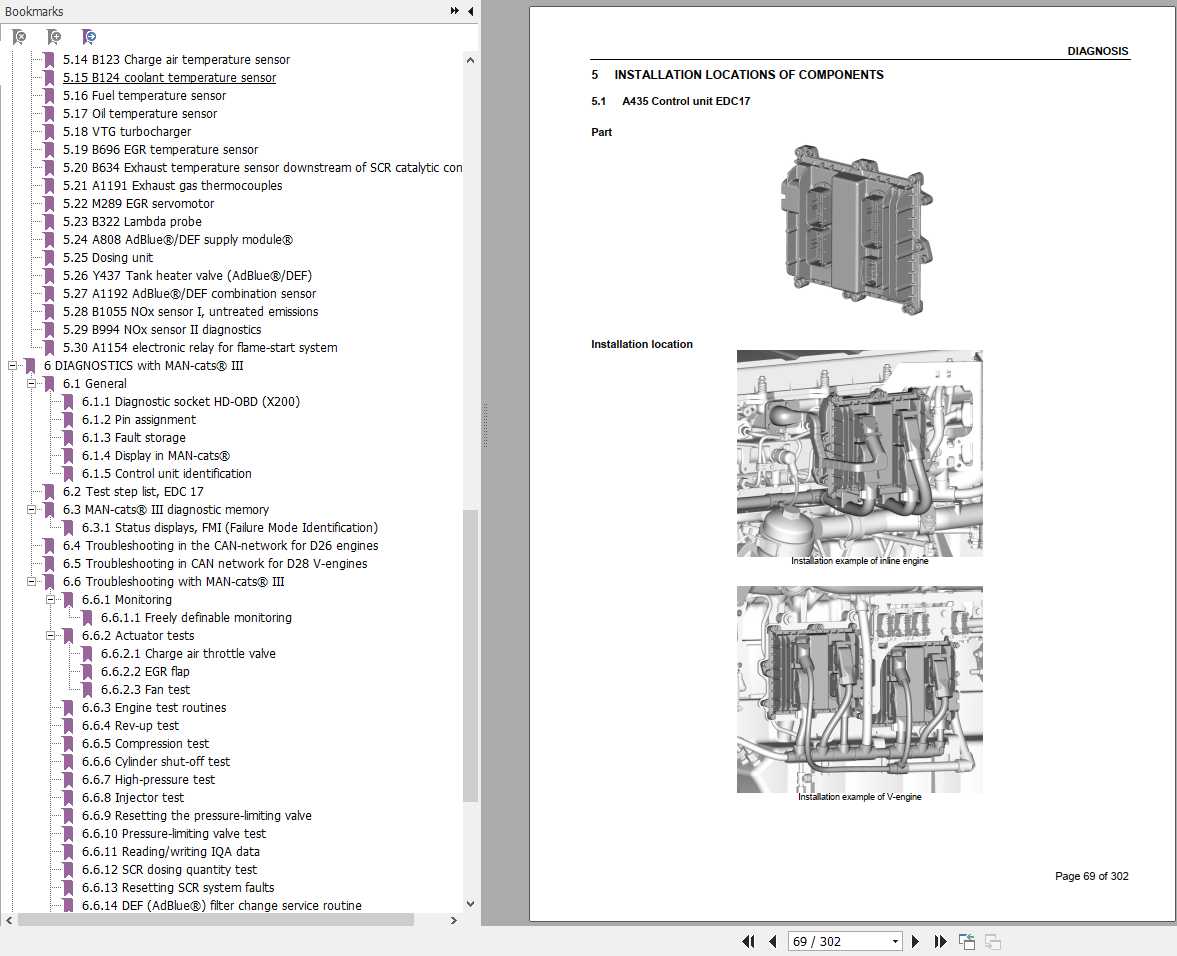Open bookmark 5.21 A1191 Exhaust gas thermocouples
The width and height of the screenshot is (1177, 956).
coord(173,185)
